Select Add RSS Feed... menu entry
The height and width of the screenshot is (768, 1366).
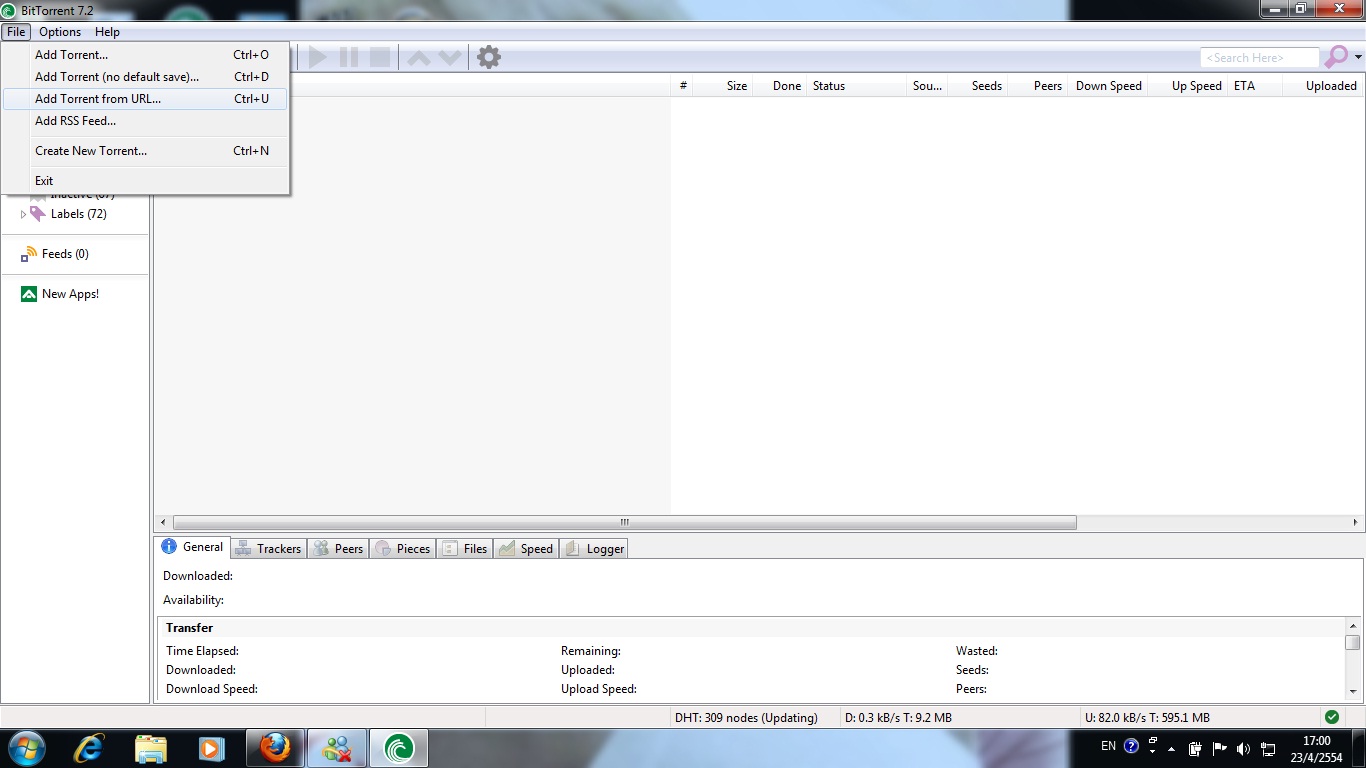[145, 121]
